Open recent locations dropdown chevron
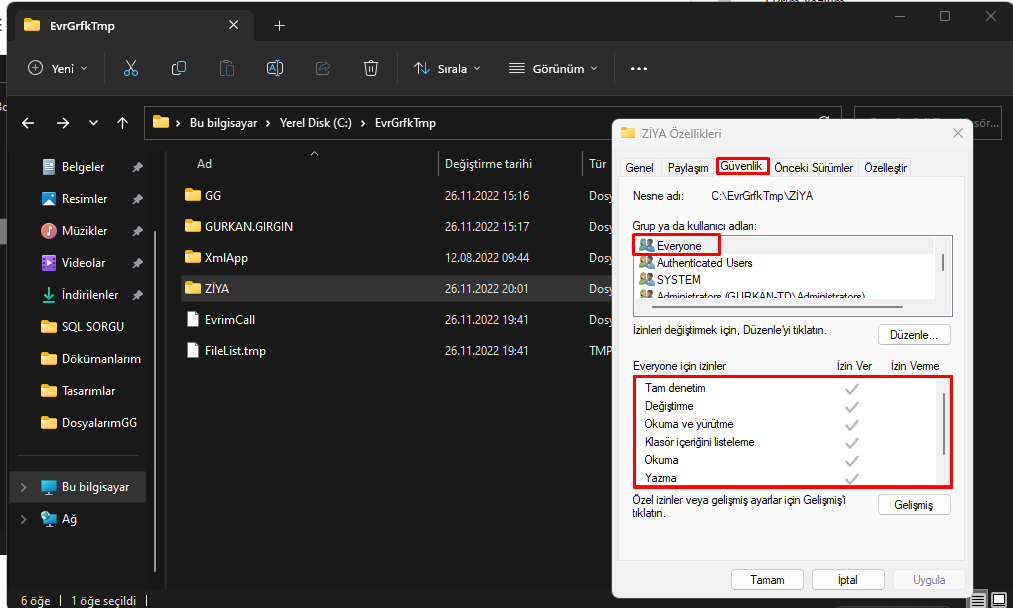Image resolution: width=1013 pixels, height=608 pixels. [93, 123]
